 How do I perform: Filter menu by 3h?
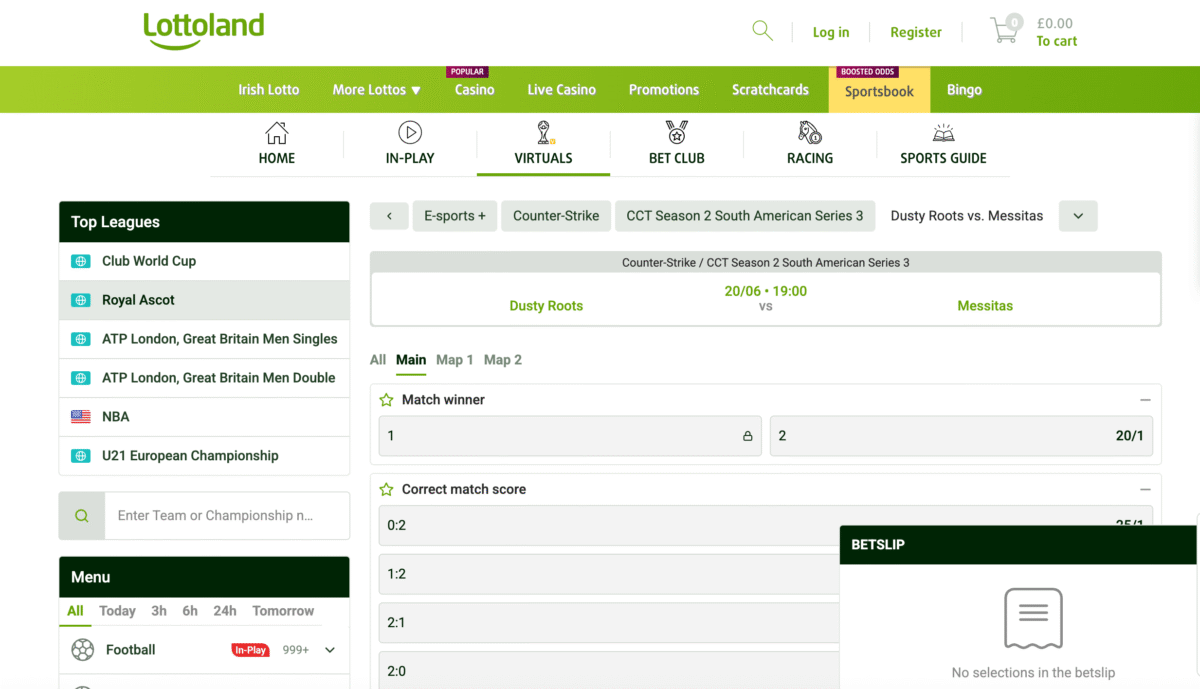click(x=159, y=611)
